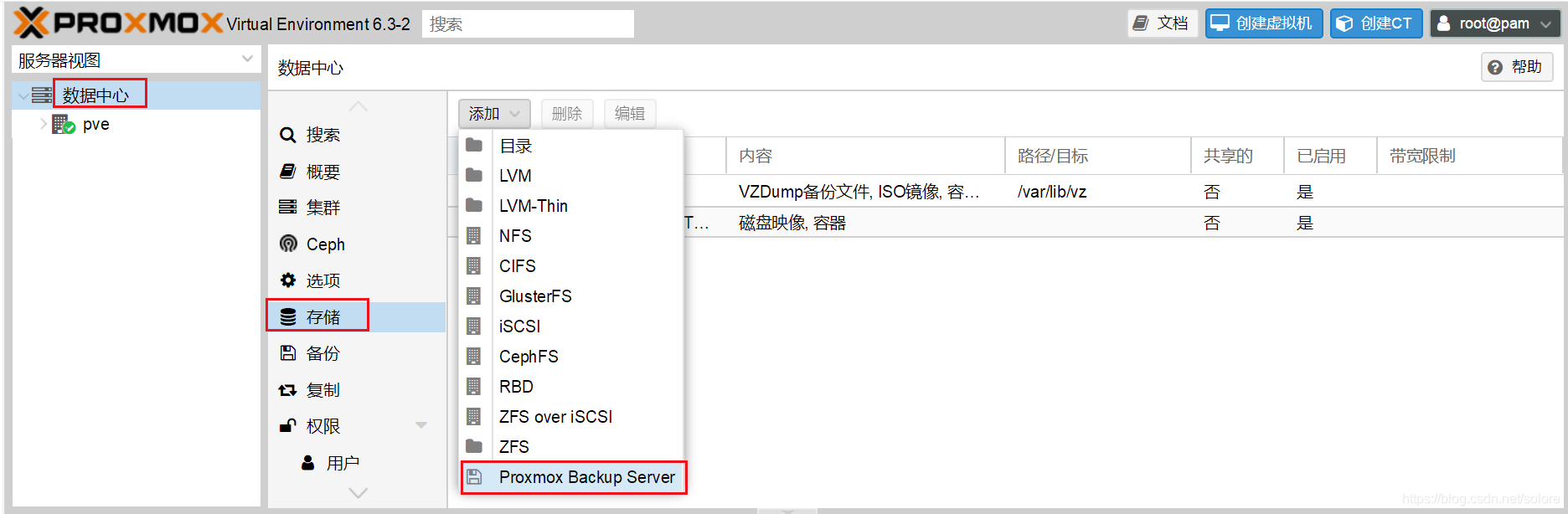This screenshot has height=514, width=1568.
Task: Click the help question mark icon
Action: coord(1495,67)
